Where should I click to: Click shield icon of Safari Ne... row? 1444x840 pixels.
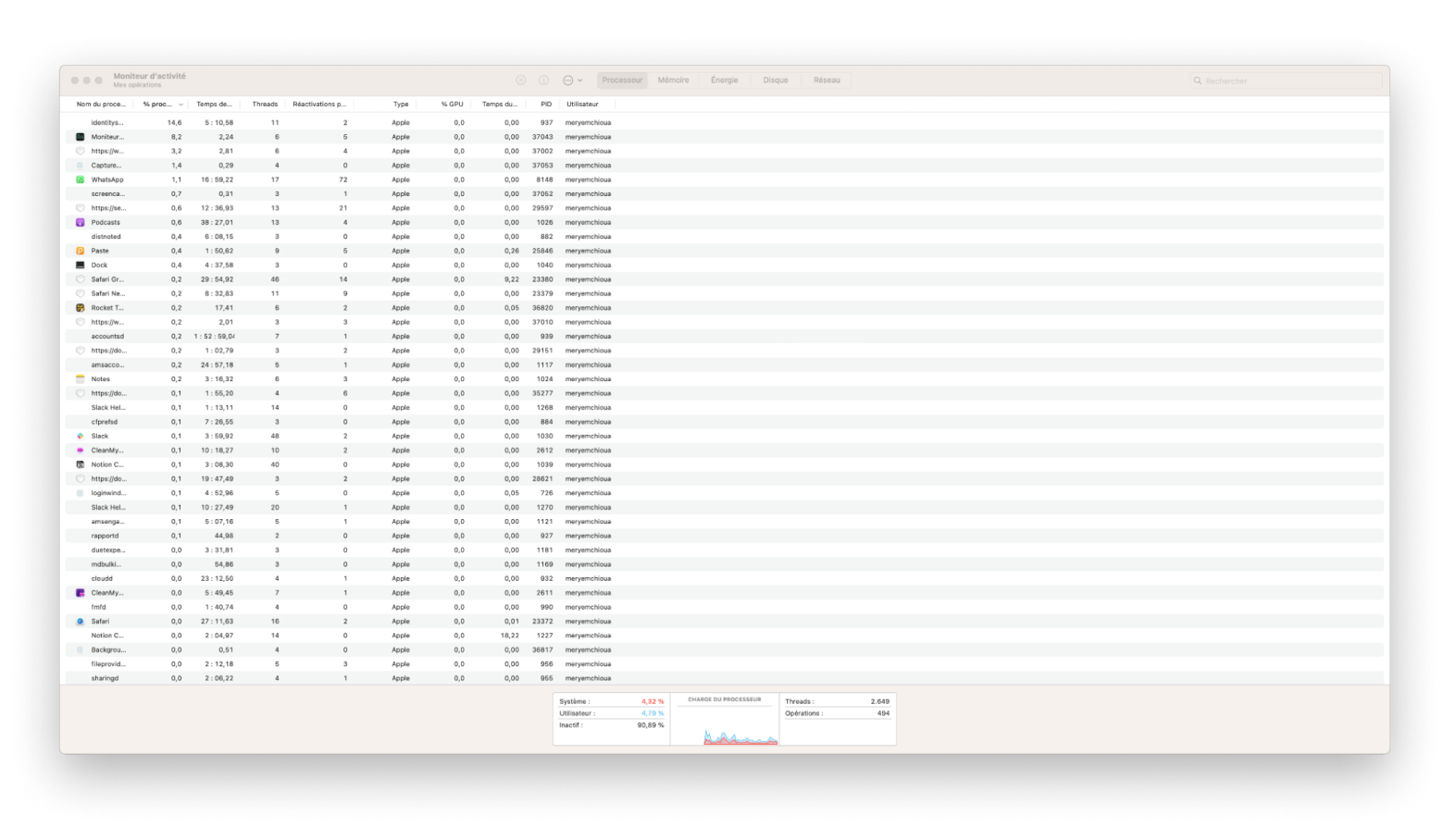click(x=81, y=293)
